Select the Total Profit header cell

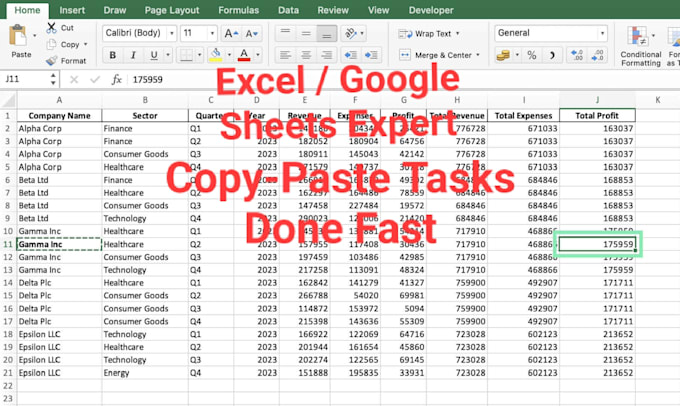(597, 115)
